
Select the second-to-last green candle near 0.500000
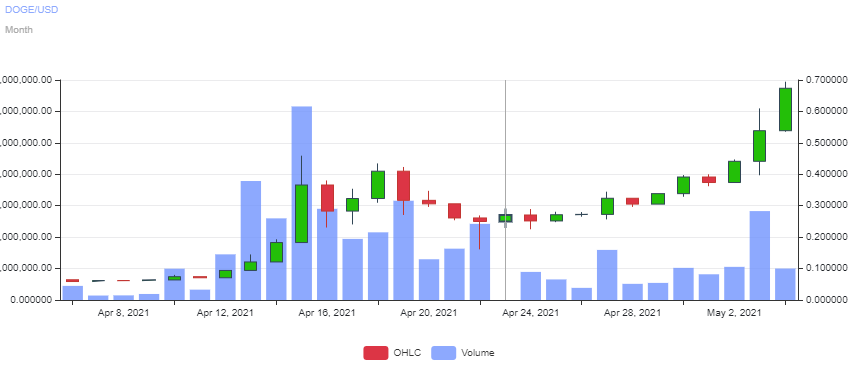pyautogui.click(x=760, y=146)
